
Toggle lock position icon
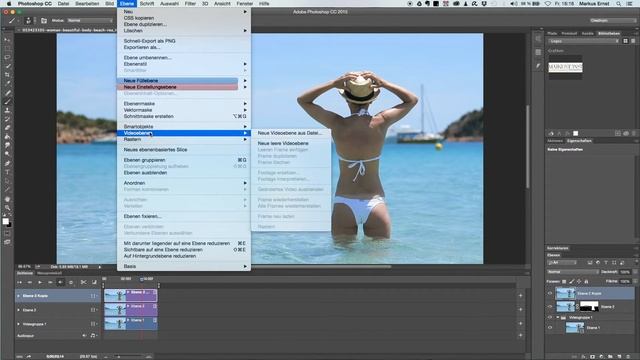pos(579,281)
